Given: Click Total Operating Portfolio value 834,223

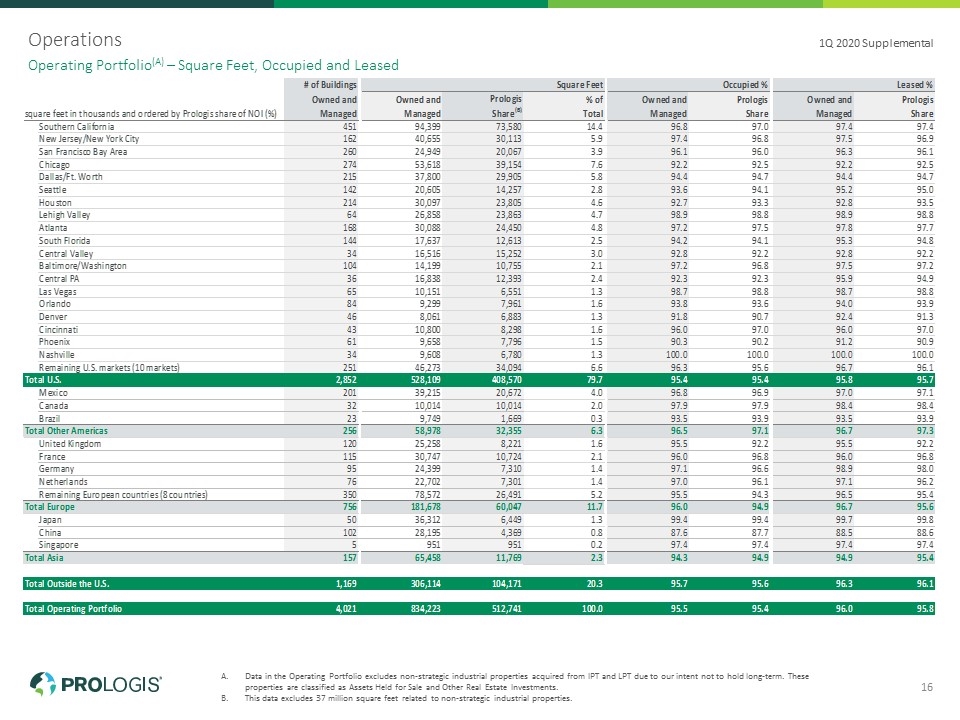Looking at the screenshot, I should pyautogui.click(x=426, y=609).
